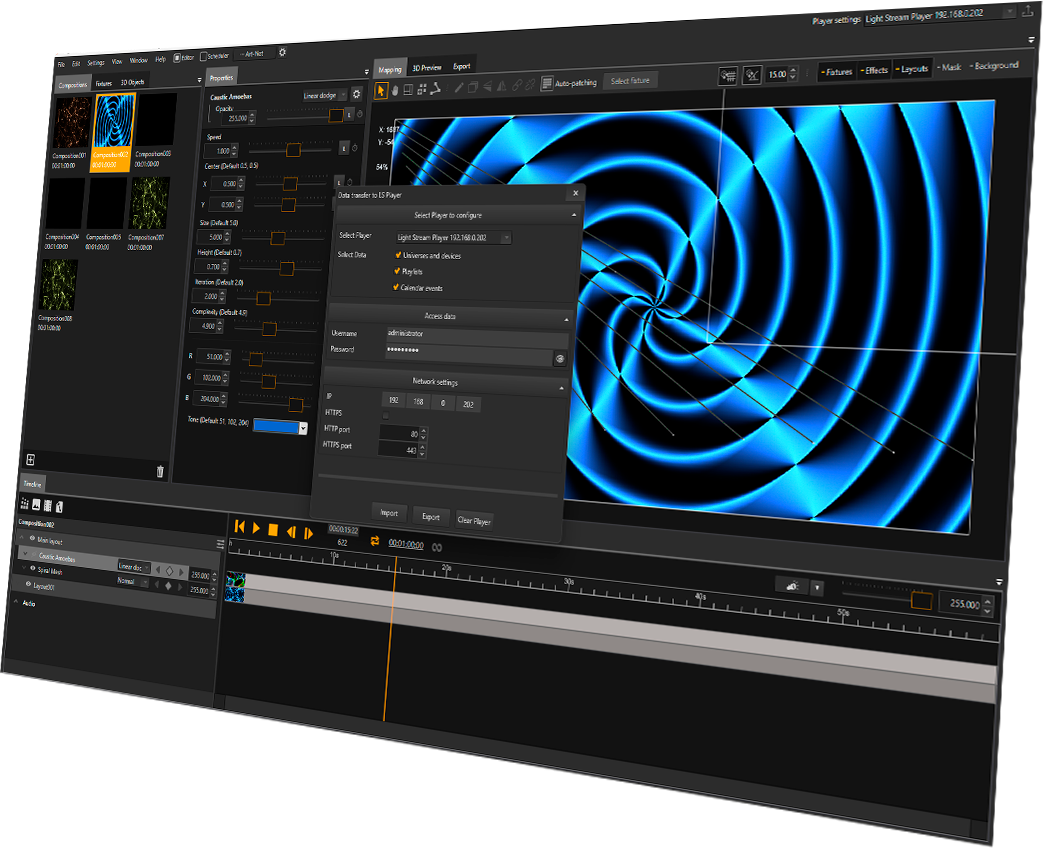The width and height of the screenshot is (1043, 848).
Task: Toggle visibility of Spiral Mesh layer
Action: coord(33,569)
